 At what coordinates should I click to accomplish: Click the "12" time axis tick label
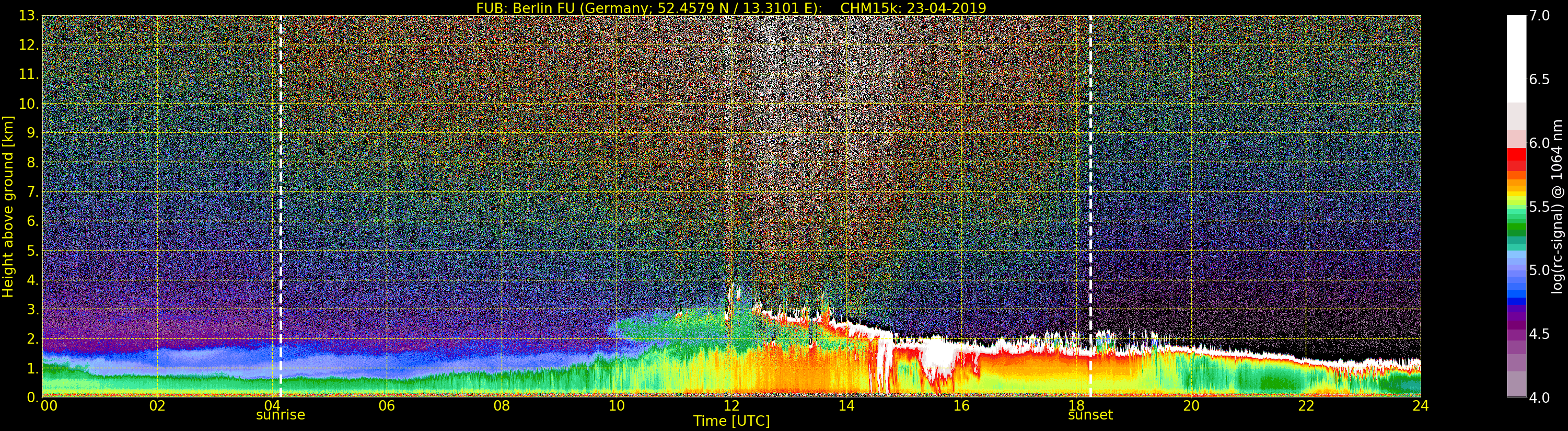(x=731, y=405)
